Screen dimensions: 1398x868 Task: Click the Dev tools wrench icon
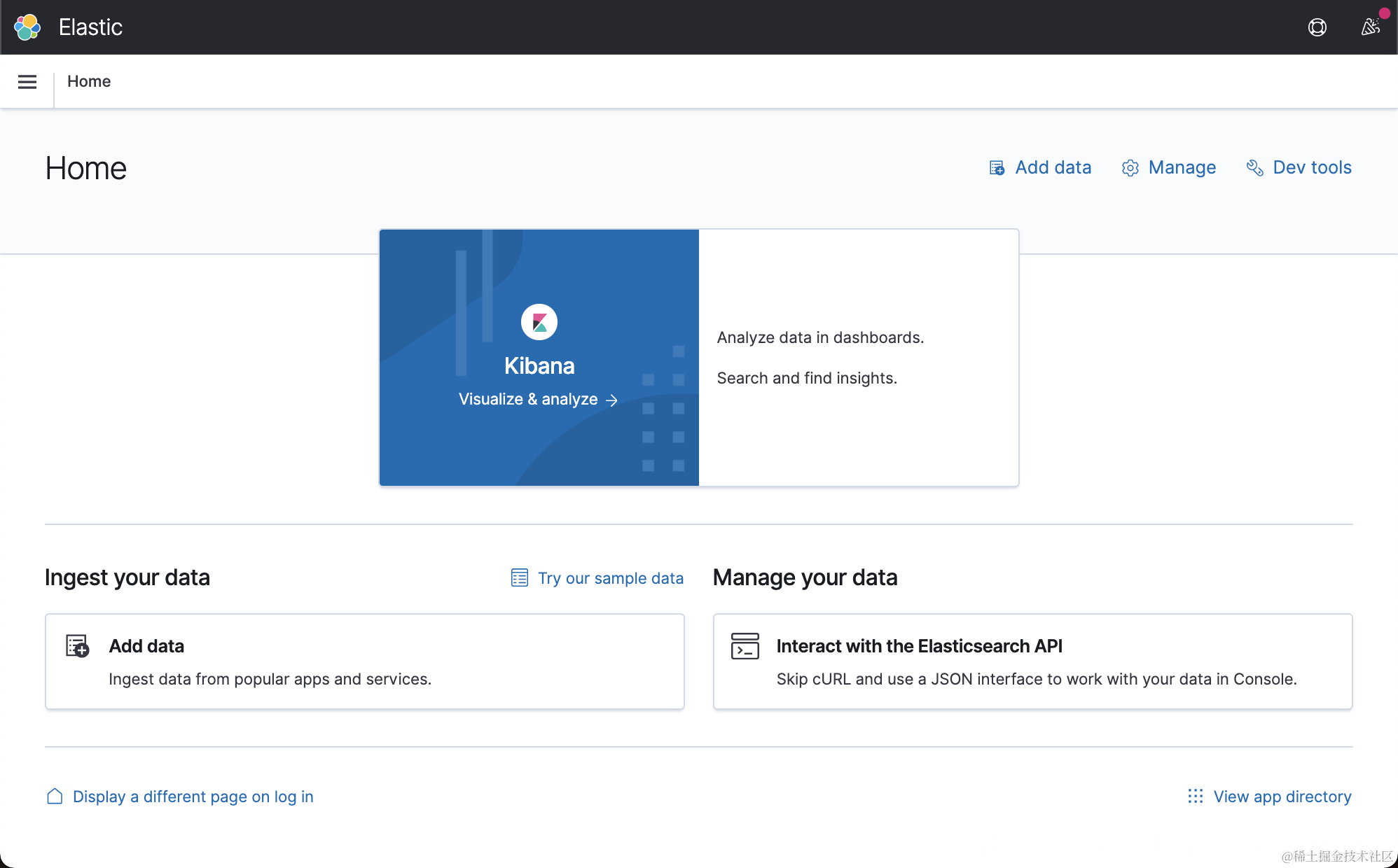click(1254, 168)
